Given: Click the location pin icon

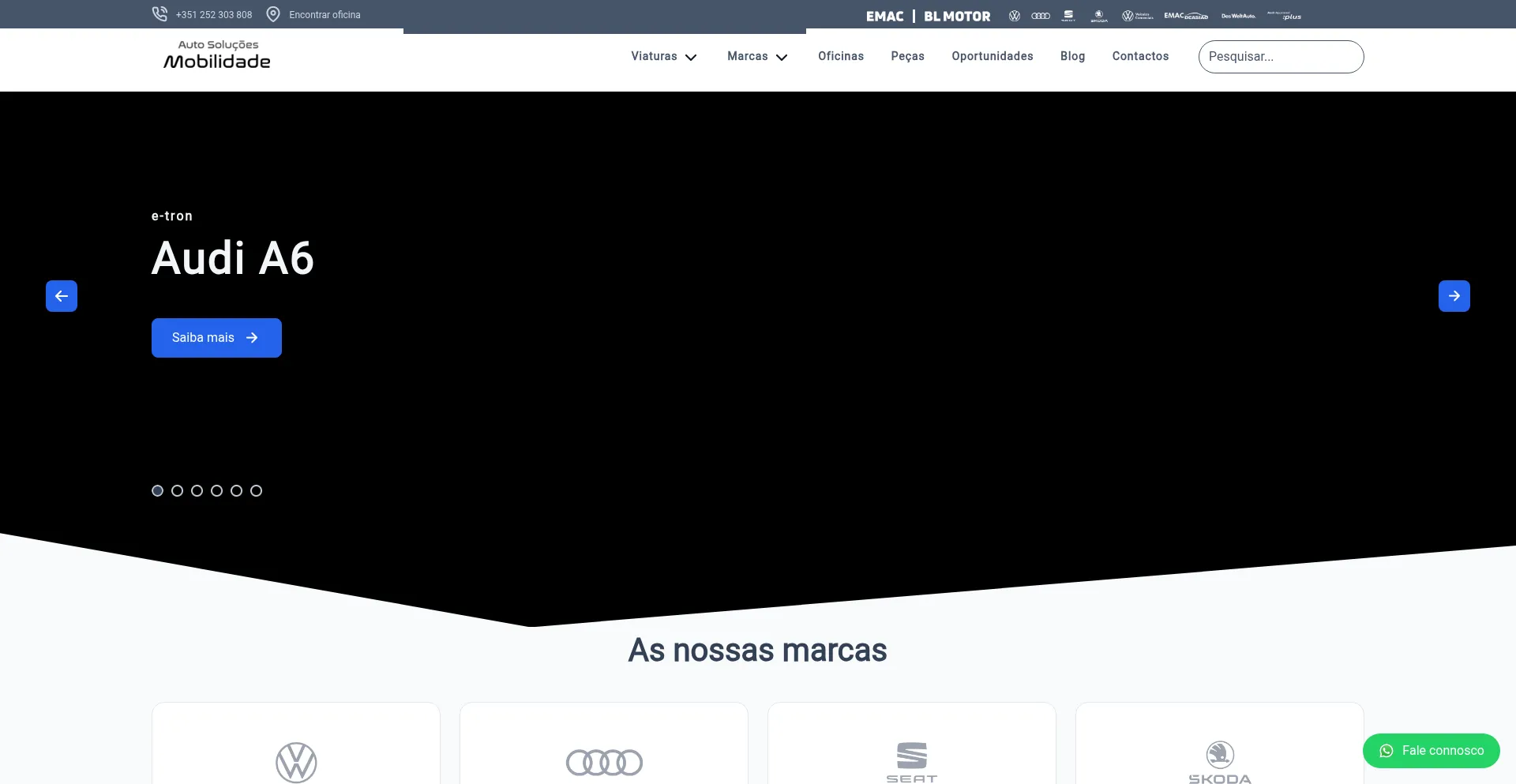Looking at the screenshot, I should [273, 14].
